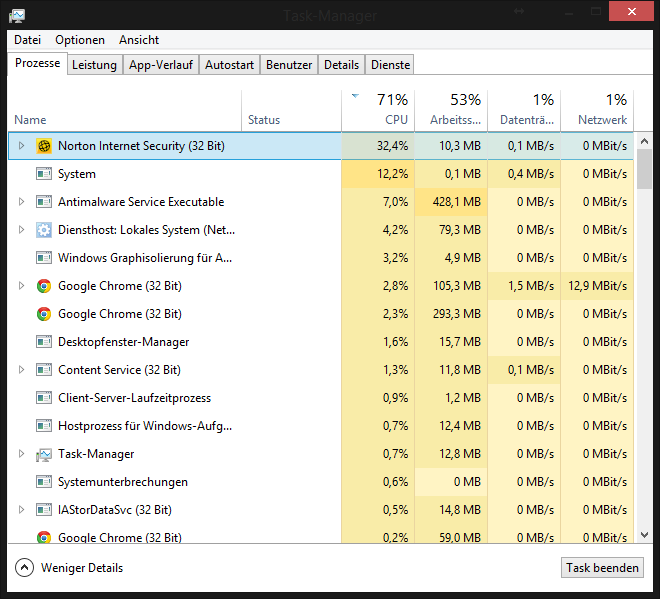Click the IAStorDataSvc process icon
Screen dimensions: 660x599
coord(44,510)
